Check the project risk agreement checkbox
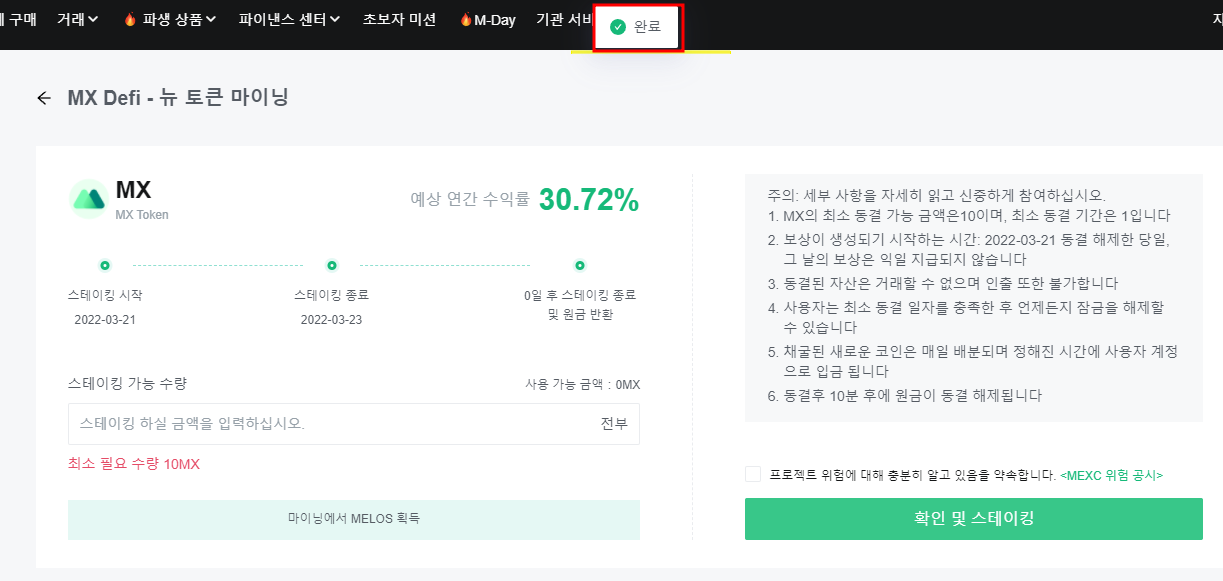1223x581 pixels. click(x=753, y=474)
